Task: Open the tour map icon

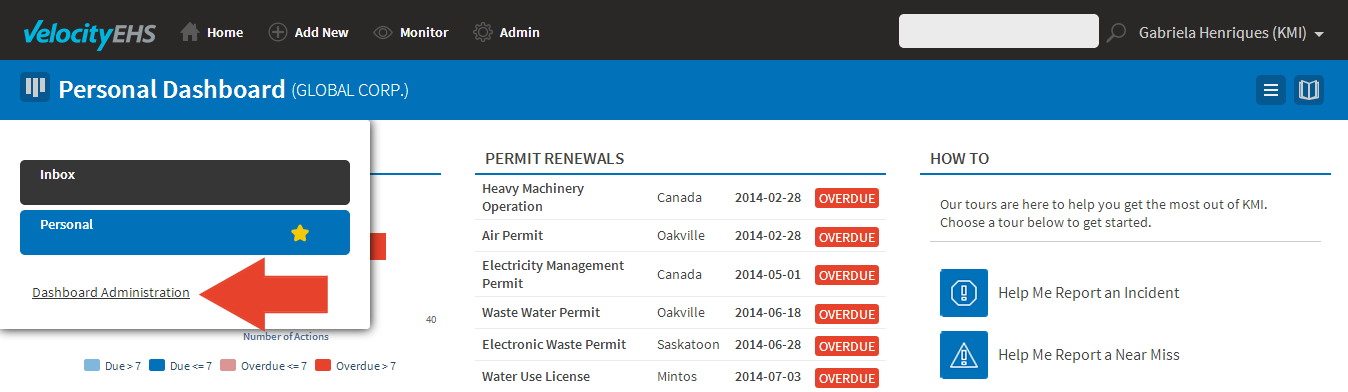Action: click(1309, 90)
